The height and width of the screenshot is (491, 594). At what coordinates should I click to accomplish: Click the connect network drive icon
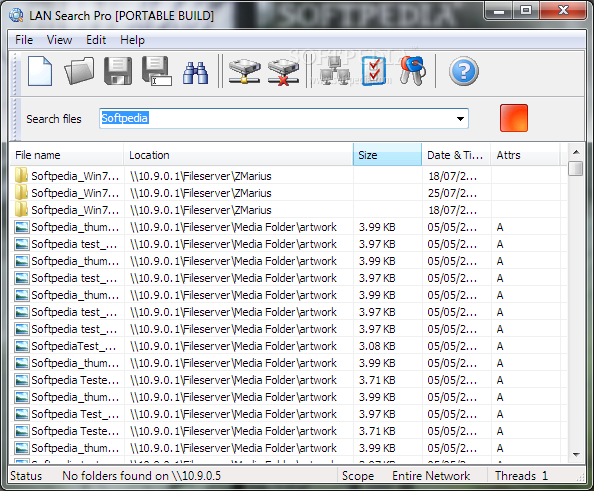click(x=244, y=71)
